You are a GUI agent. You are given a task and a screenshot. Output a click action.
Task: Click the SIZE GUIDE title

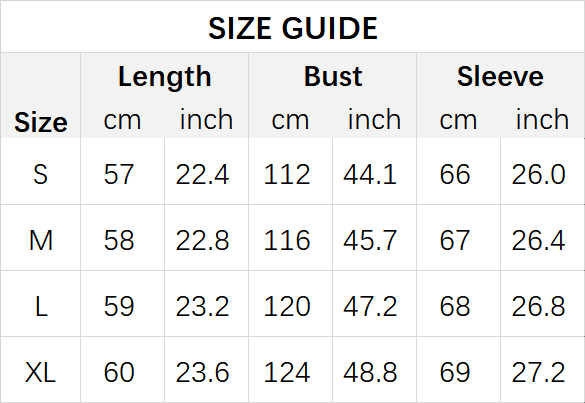click(x=293, y=28)
